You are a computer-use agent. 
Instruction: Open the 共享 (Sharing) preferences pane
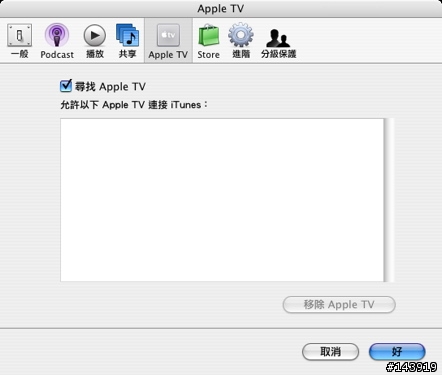tap(127, 41)
